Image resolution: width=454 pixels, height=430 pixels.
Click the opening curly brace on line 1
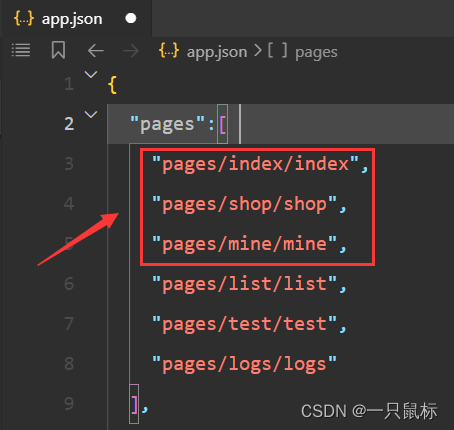(x=113, y=85)
